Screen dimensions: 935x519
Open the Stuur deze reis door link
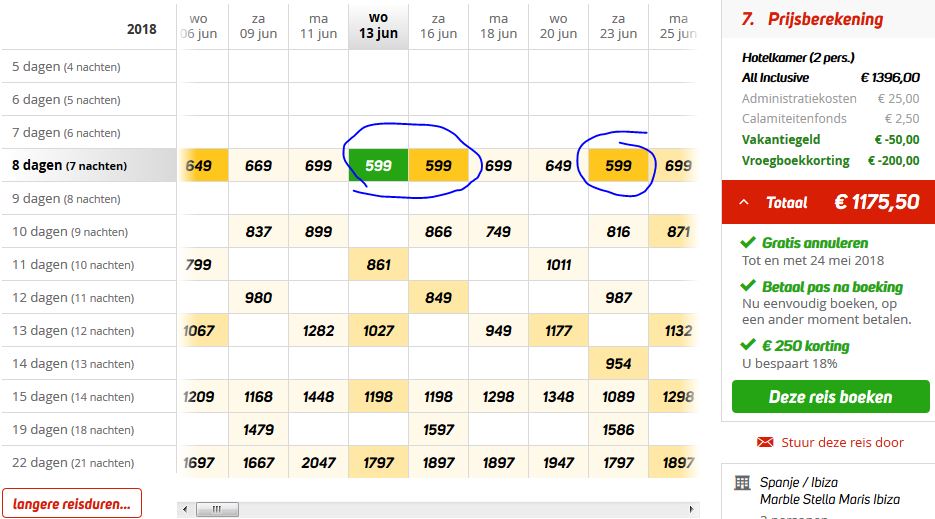click(842, 442)
